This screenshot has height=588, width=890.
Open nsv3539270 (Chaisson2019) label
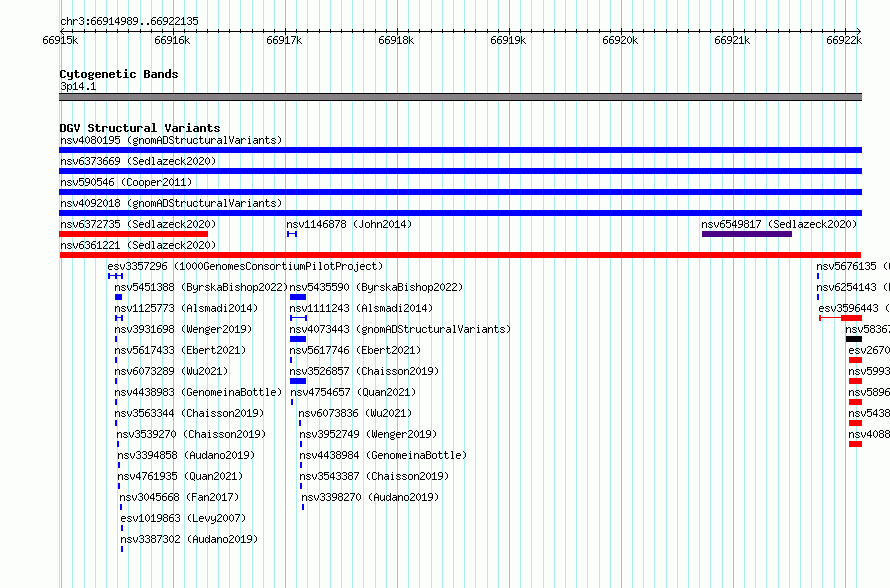[191, 434]
